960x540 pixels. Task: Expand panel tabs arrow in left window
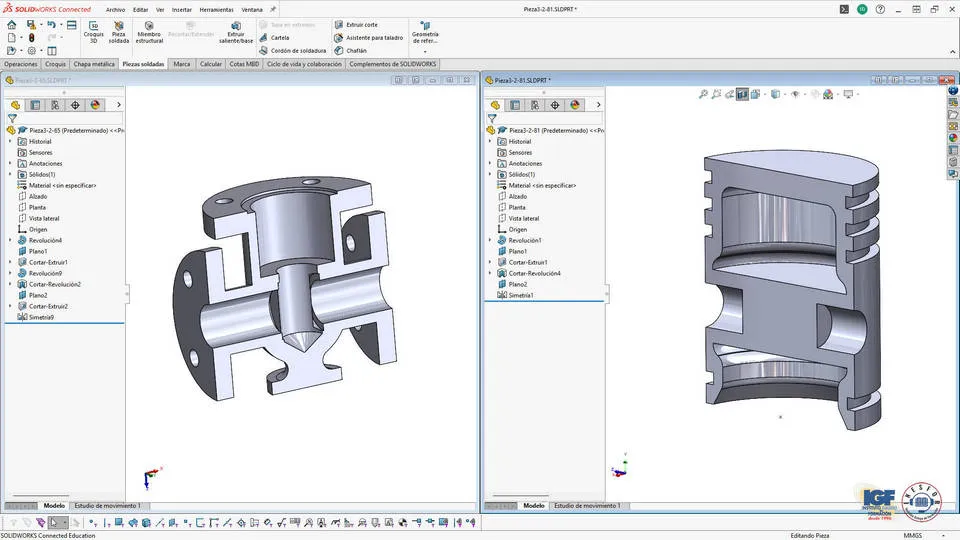(119, 105)
